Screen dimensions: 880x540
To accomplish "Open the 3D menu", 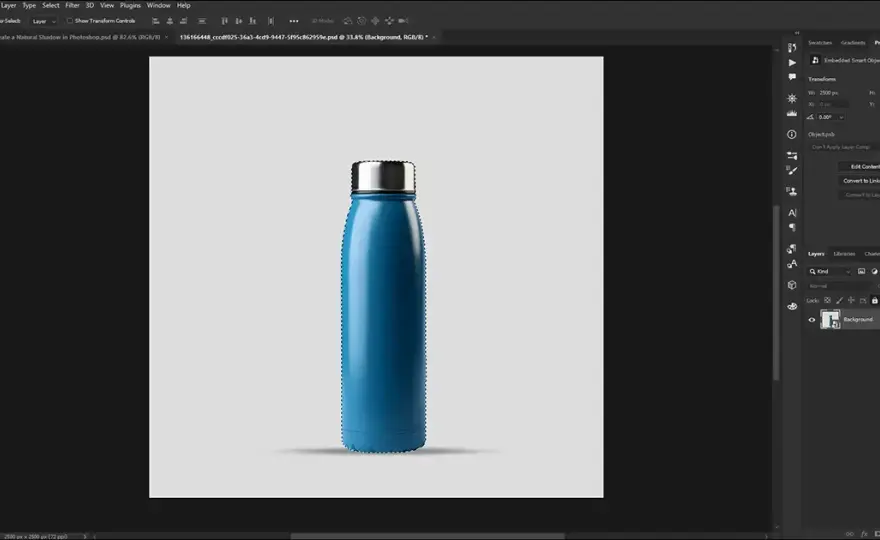I will point(90,6).
